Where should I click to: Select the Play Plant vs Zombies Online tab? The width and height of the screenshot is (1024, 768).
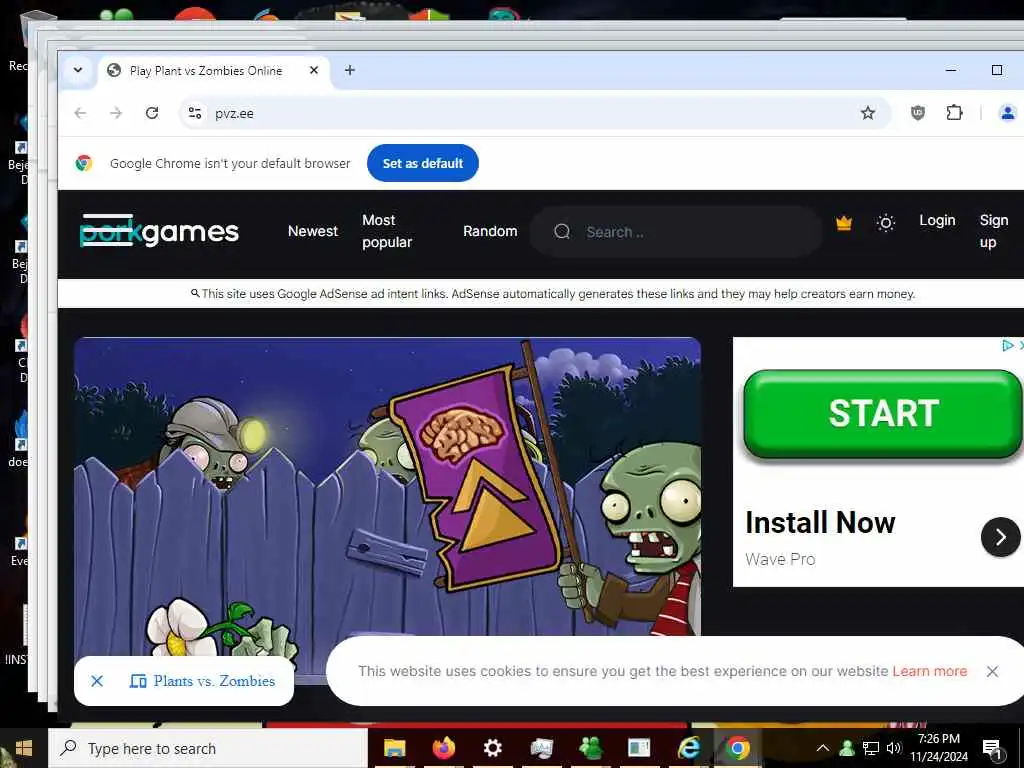206,71
